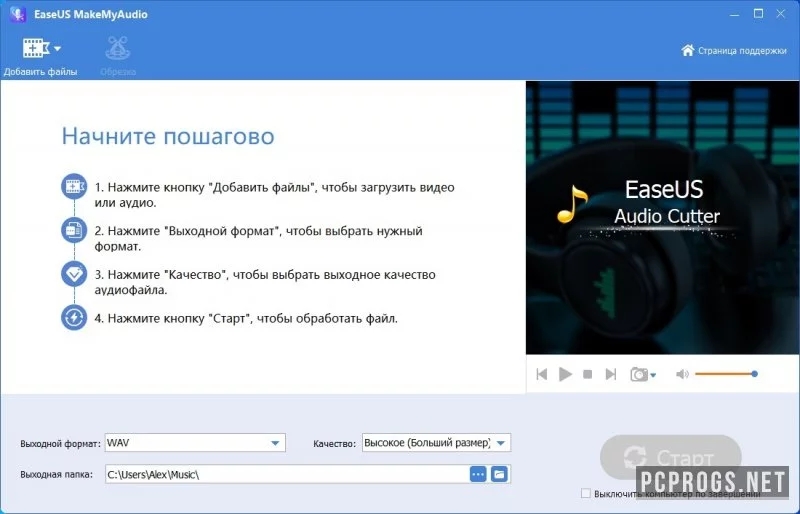Click step 1 add-files circle icon
The width and height of the screenshot is (800, 514).
74,186
